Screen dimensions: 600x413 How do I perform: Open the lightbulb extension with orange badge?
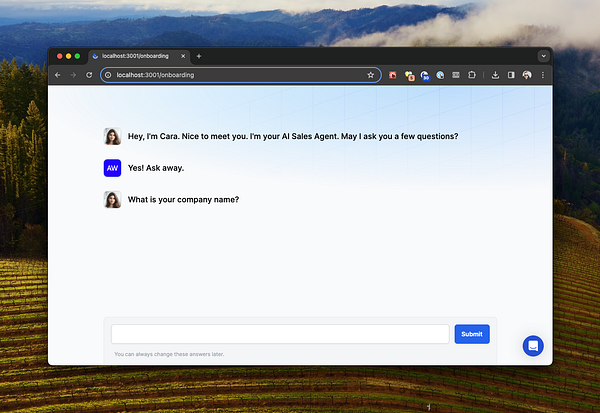click(x=409, y=75)
